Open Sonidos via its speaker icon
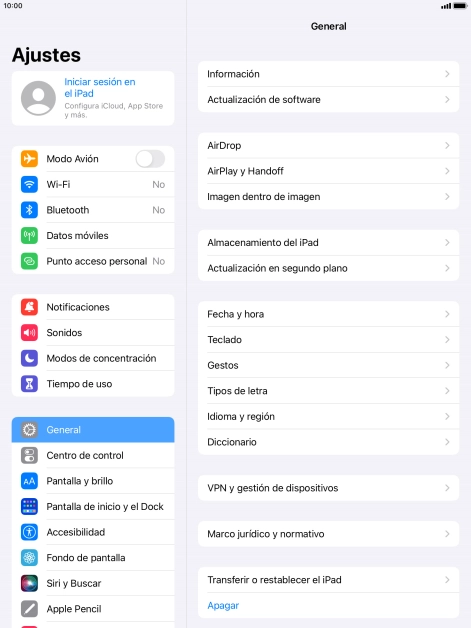The height and width of the screenshot is (628, 471). 29,332
